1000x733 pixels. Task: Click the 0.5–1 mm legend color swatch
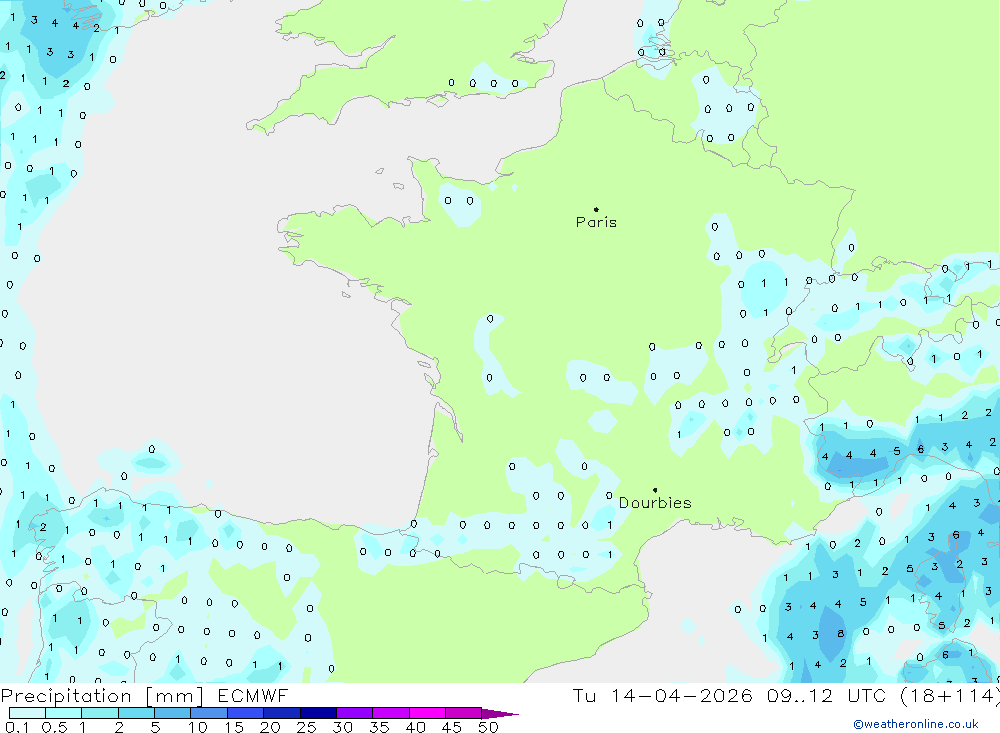click(64, 713)
